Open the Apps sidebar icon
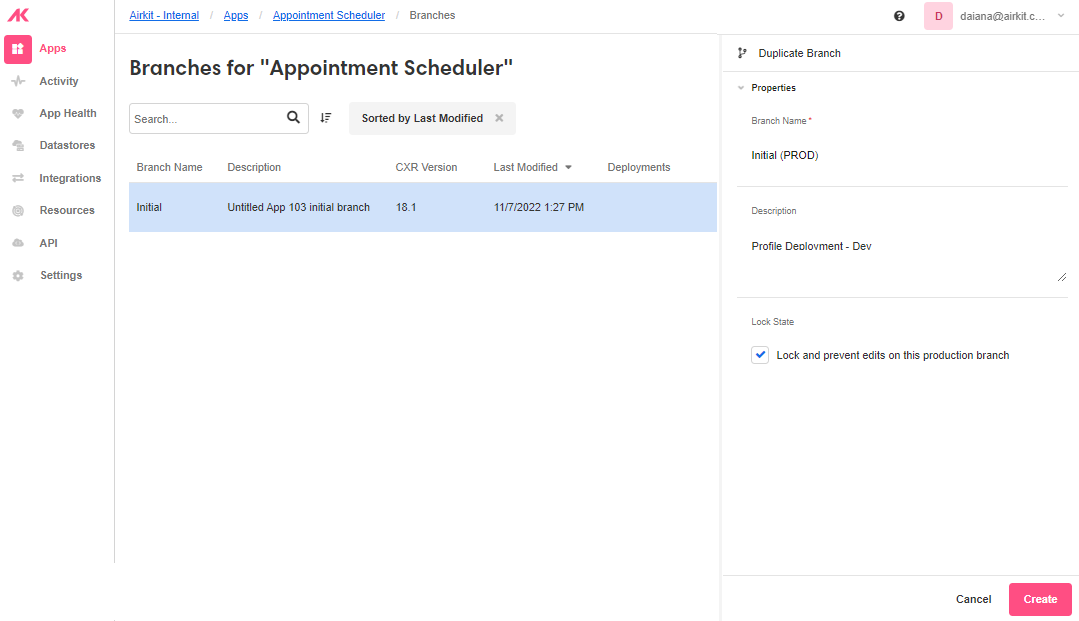The image size is (1079, 621). (18, 49)
